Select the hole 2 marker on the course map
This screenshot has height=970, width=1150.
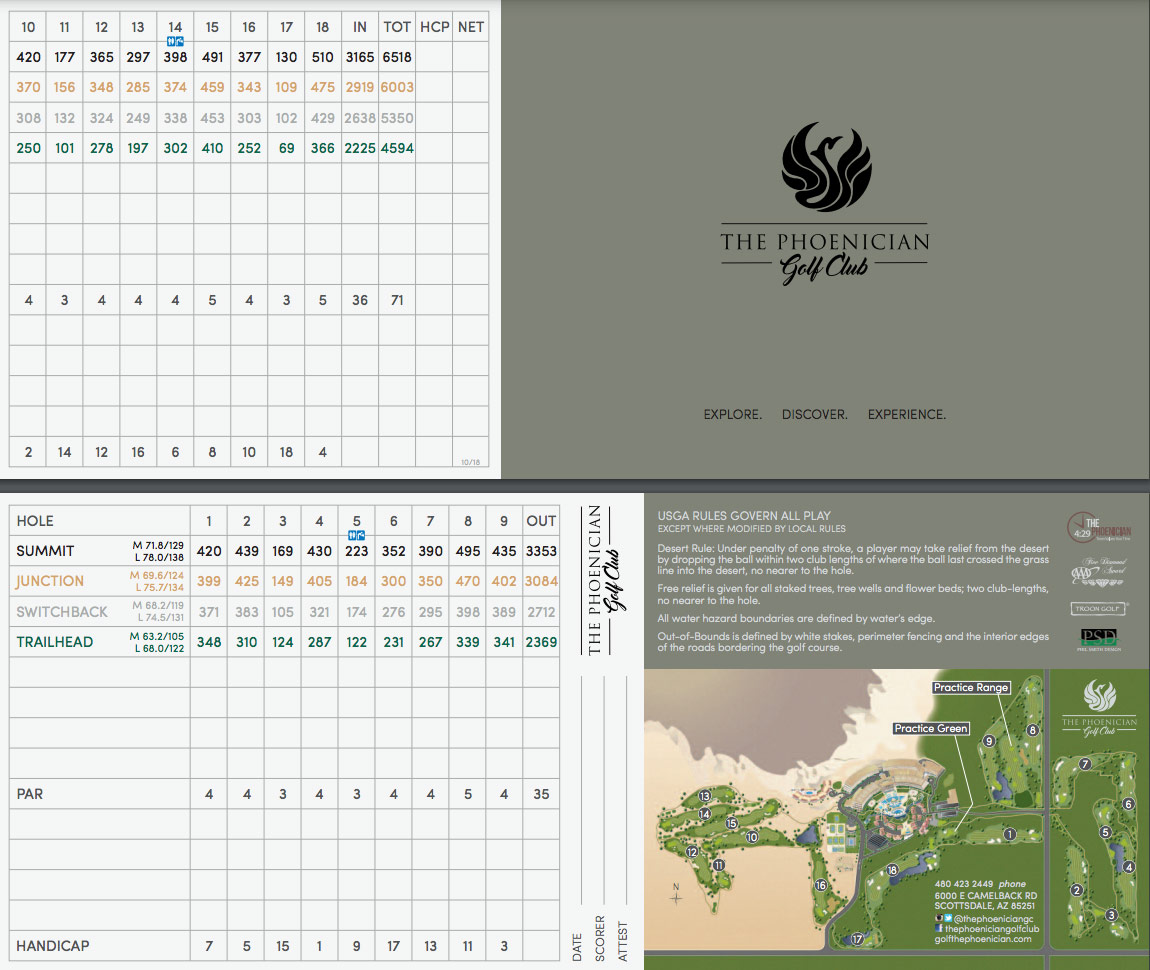point(1077,890)
